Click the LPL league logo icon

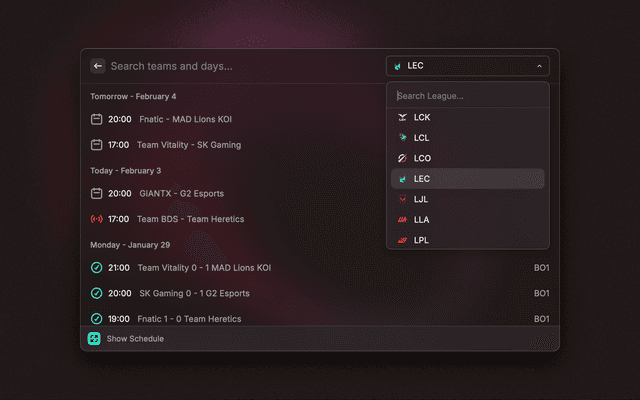pos(402,240)
